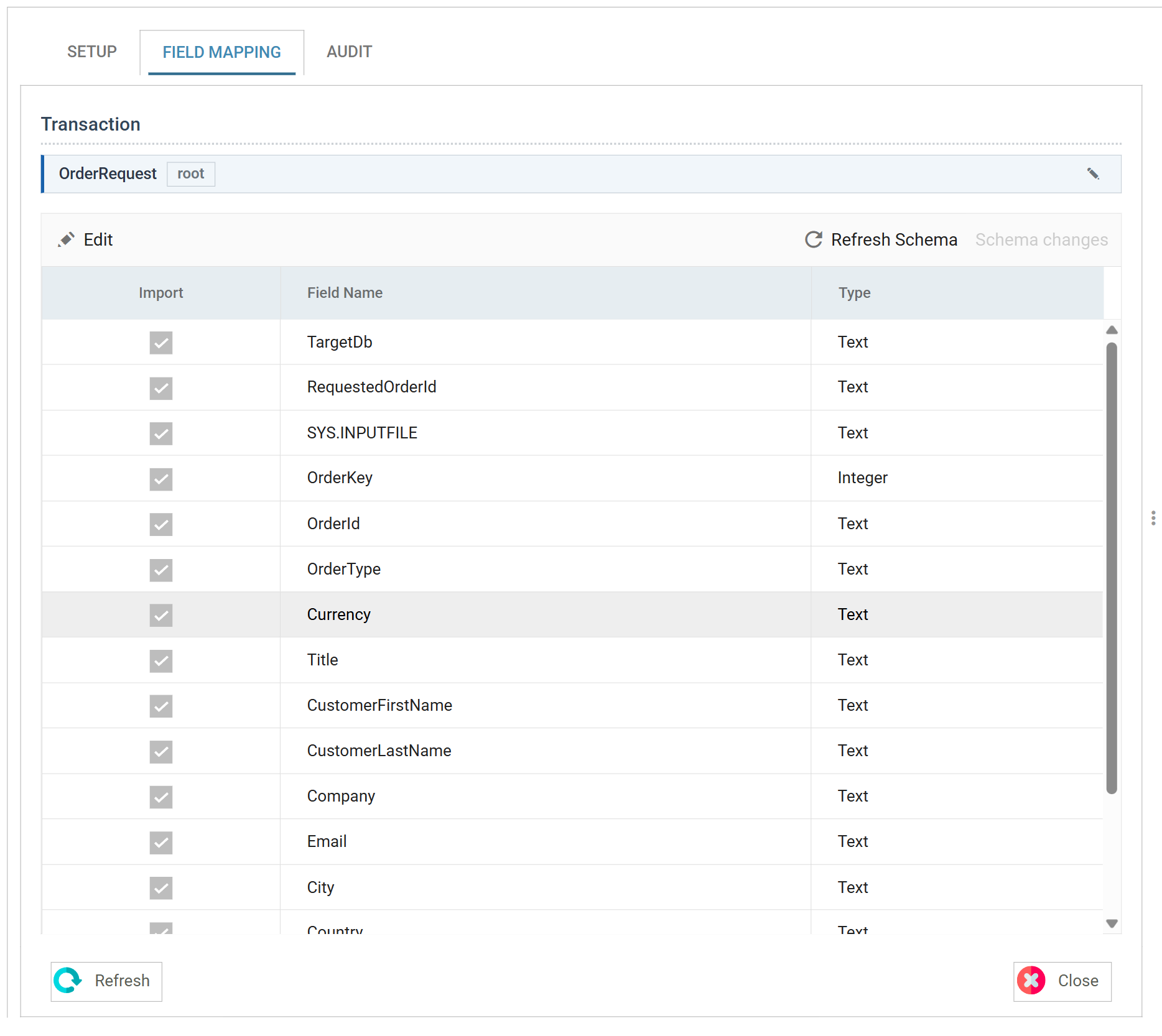The height and width of the screenshot is (1036, 1162).
Task: Toggle Import checkbox for SYS.INPUTFILE
Action: click(x=161, y=433)
